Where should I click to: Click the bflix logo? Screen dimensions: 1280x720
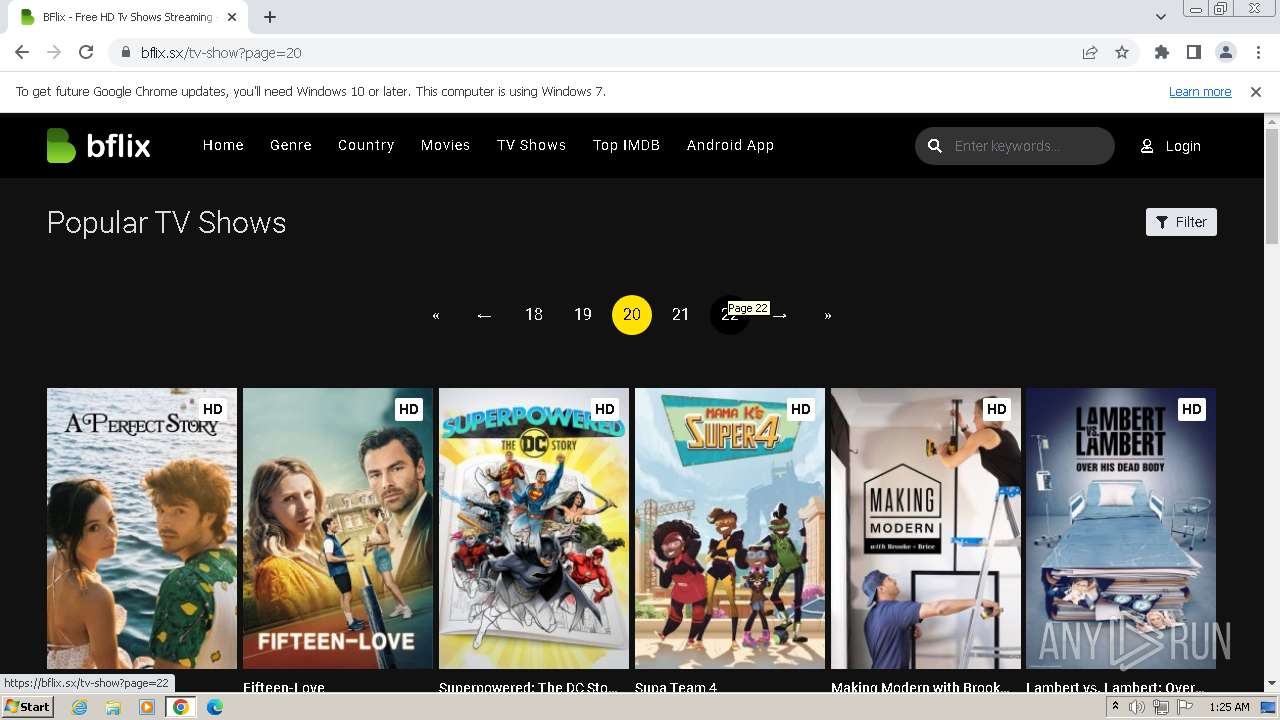click(x=98, y=146)
